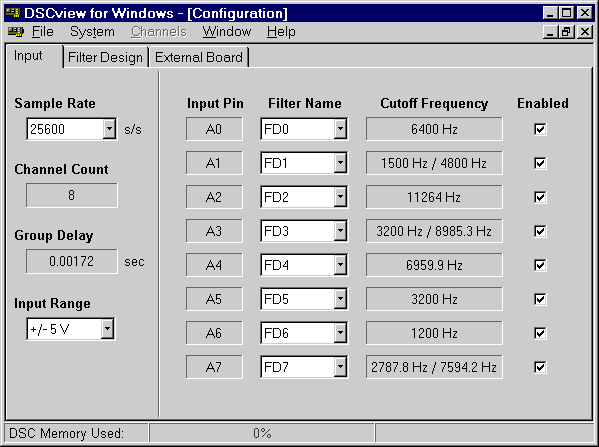The height and width of the screenshot is (447, 599).
Task: Click the 6959.9 Hz cutoff frequency value
Action: tap(434, 265)
